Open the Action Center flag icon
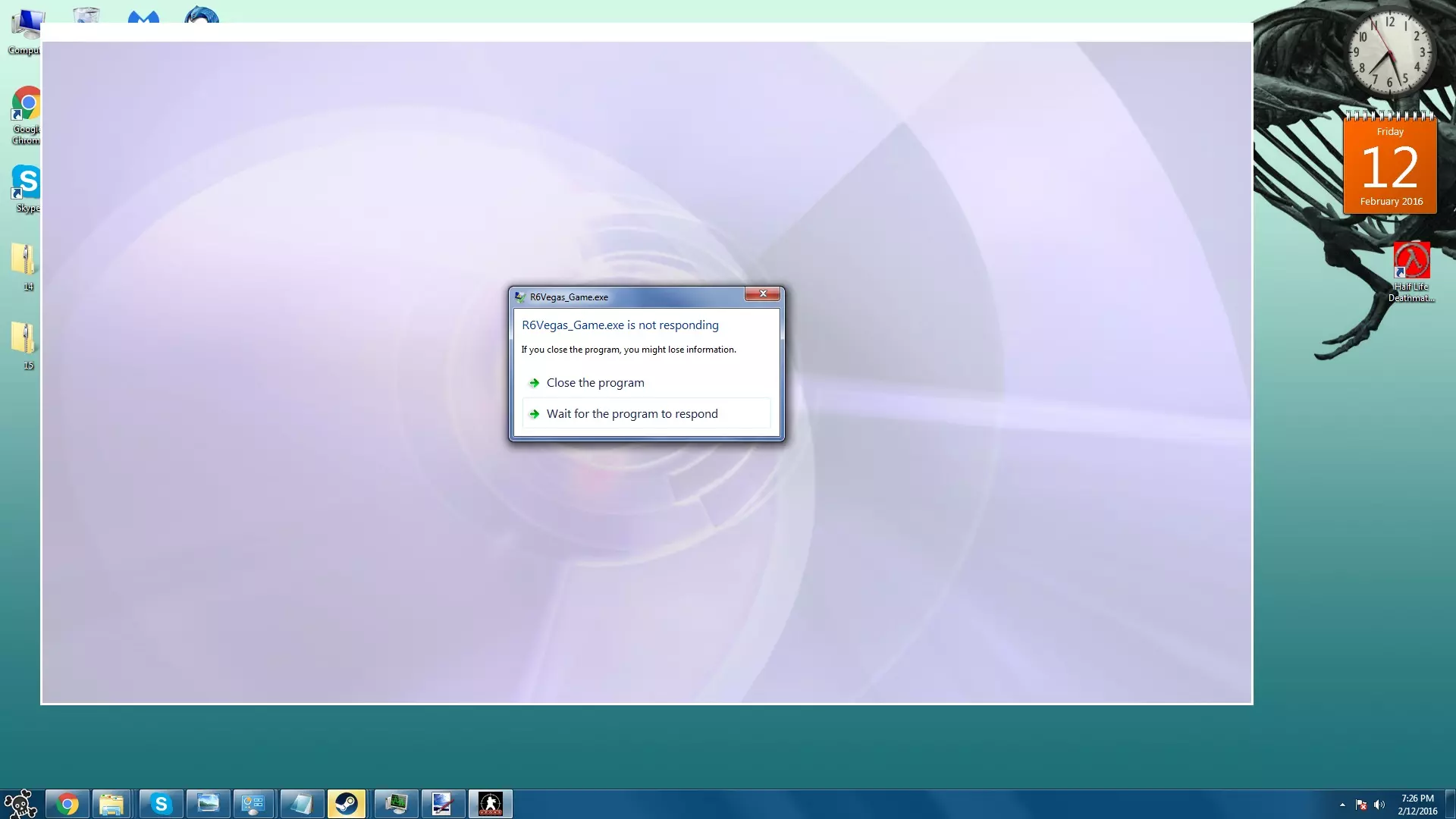The height and width of the screenshot is (819, 1456). pyautogui.click(x=1361, y=805)
